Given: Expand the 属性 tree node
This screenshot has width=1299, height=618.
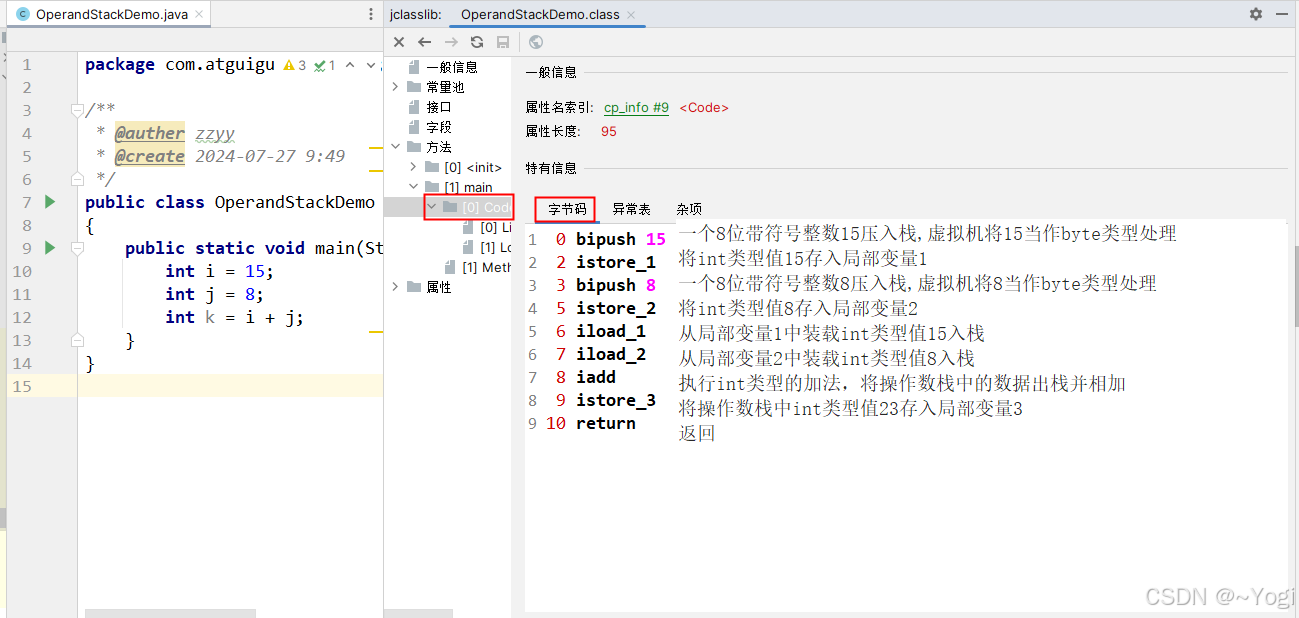Looking at the screenshot, I should [397, 287].
